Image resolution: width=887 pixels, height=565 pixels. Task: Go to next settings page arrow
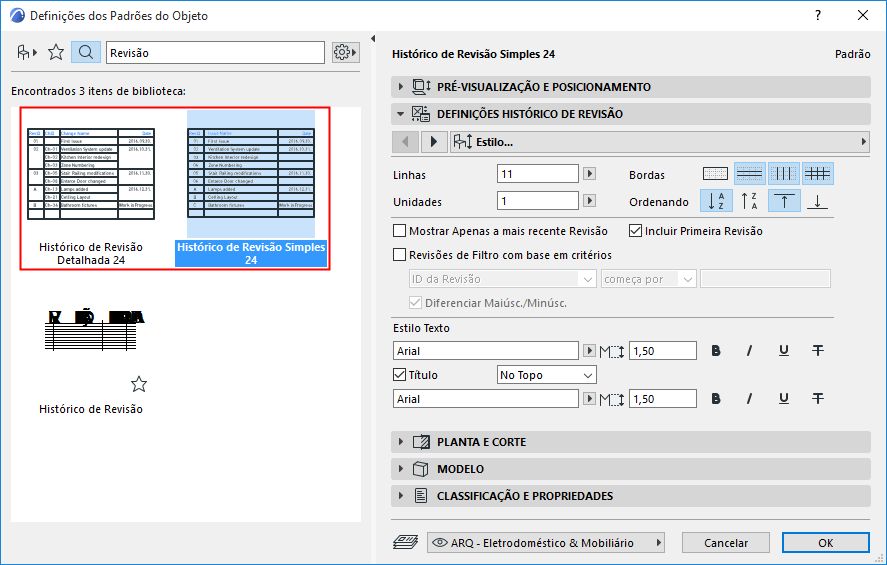tap(434, 141)
